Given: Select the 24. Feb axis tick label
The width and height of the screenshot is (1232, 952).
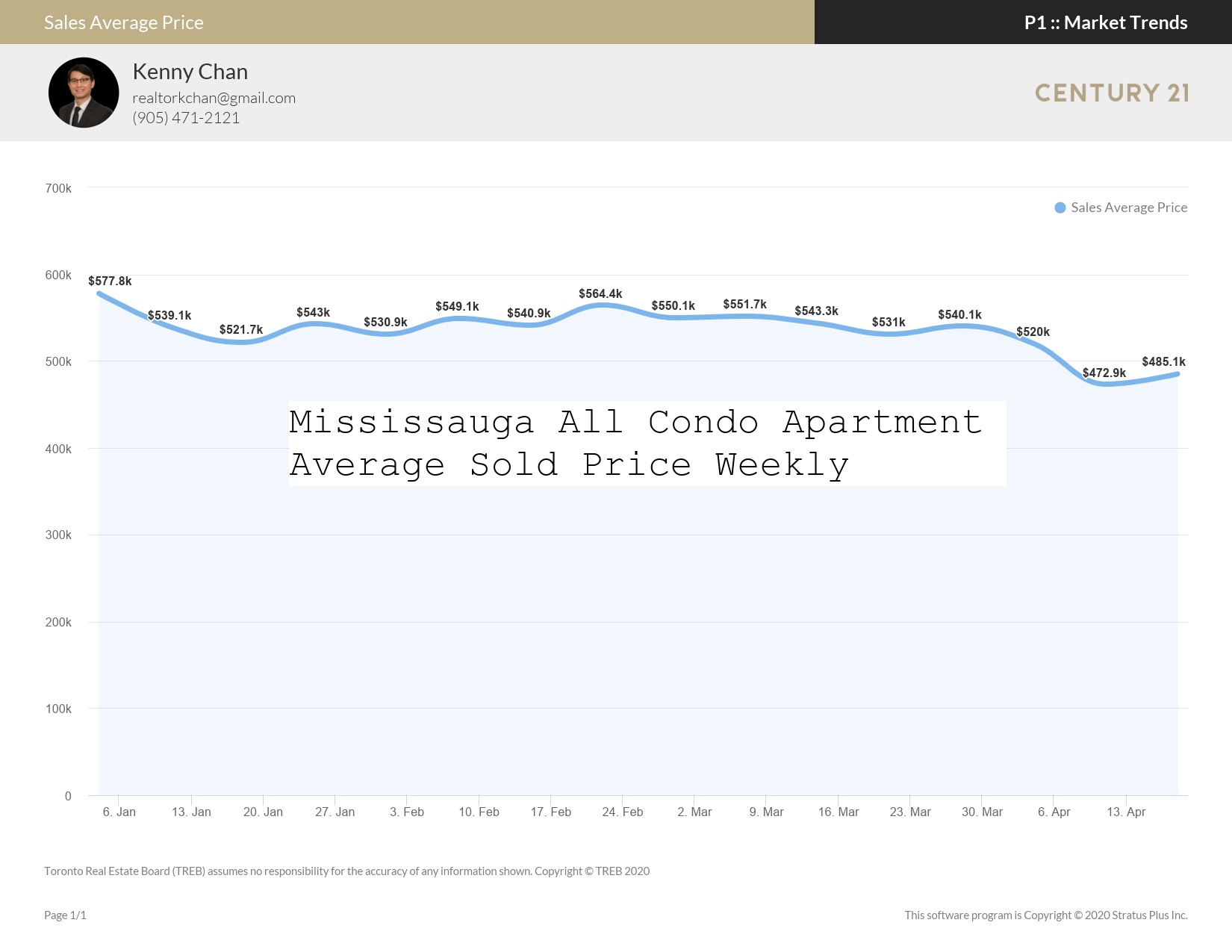Looking at the screenshot, I should [x=623, y=812].
